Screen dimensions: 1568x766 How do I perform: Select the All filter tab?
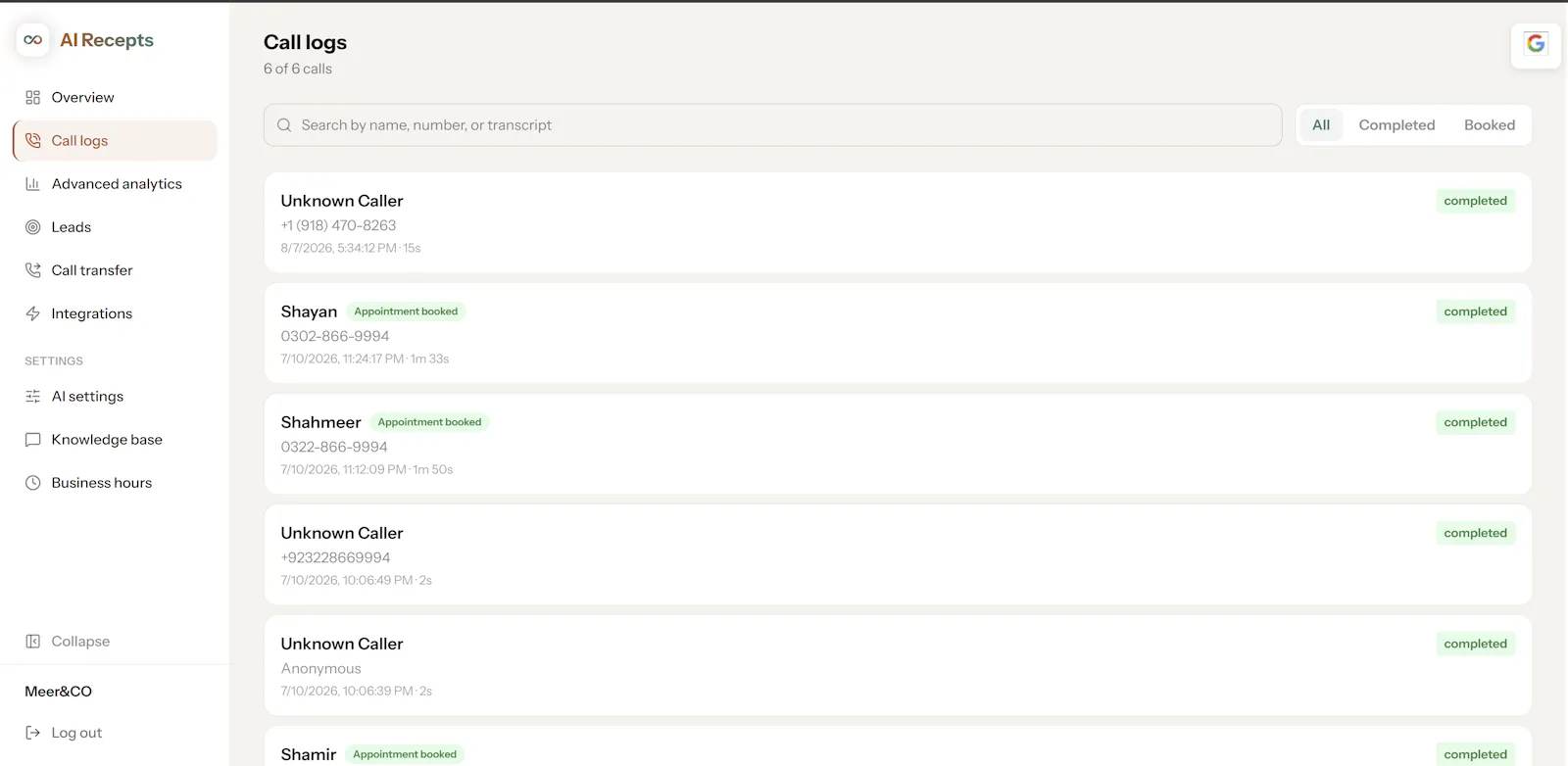pos(1321,125)
